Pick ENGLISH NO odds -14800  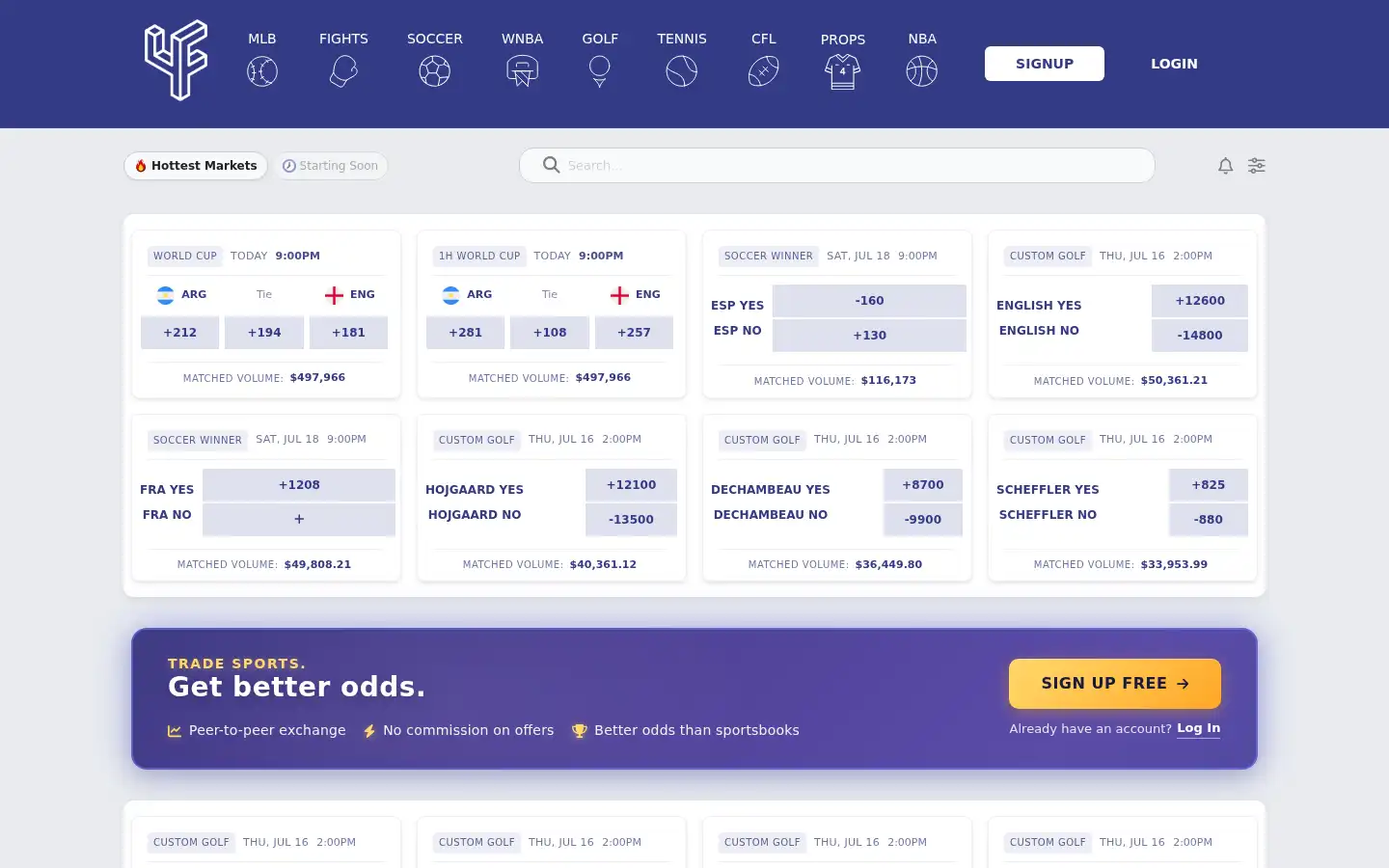point(1200,336)
